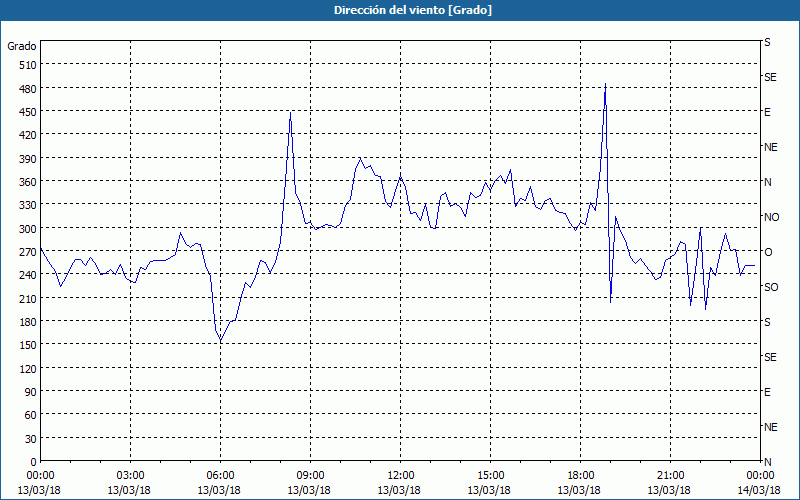Select the 'SE' compass label level with 480
This screenshot has height=500, width=800.
(770, 77)
